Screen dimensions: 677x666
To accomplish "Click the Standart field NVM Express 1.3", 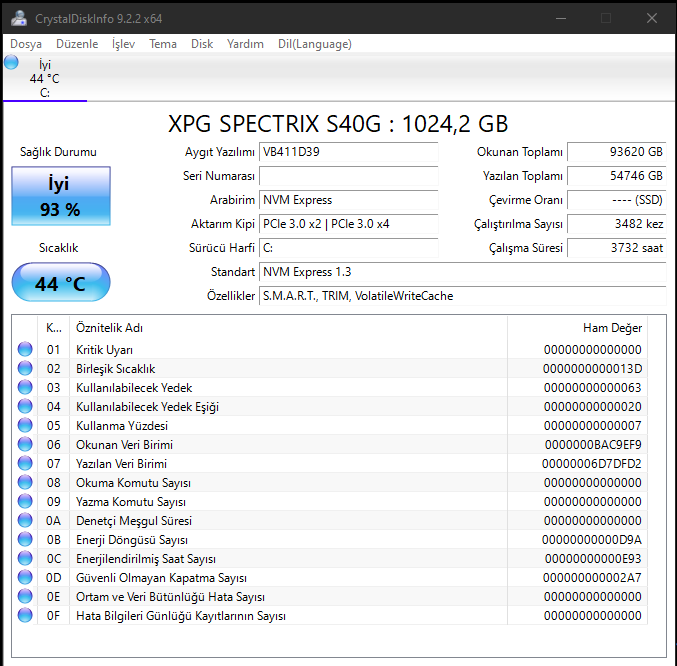I will (463, 272).
